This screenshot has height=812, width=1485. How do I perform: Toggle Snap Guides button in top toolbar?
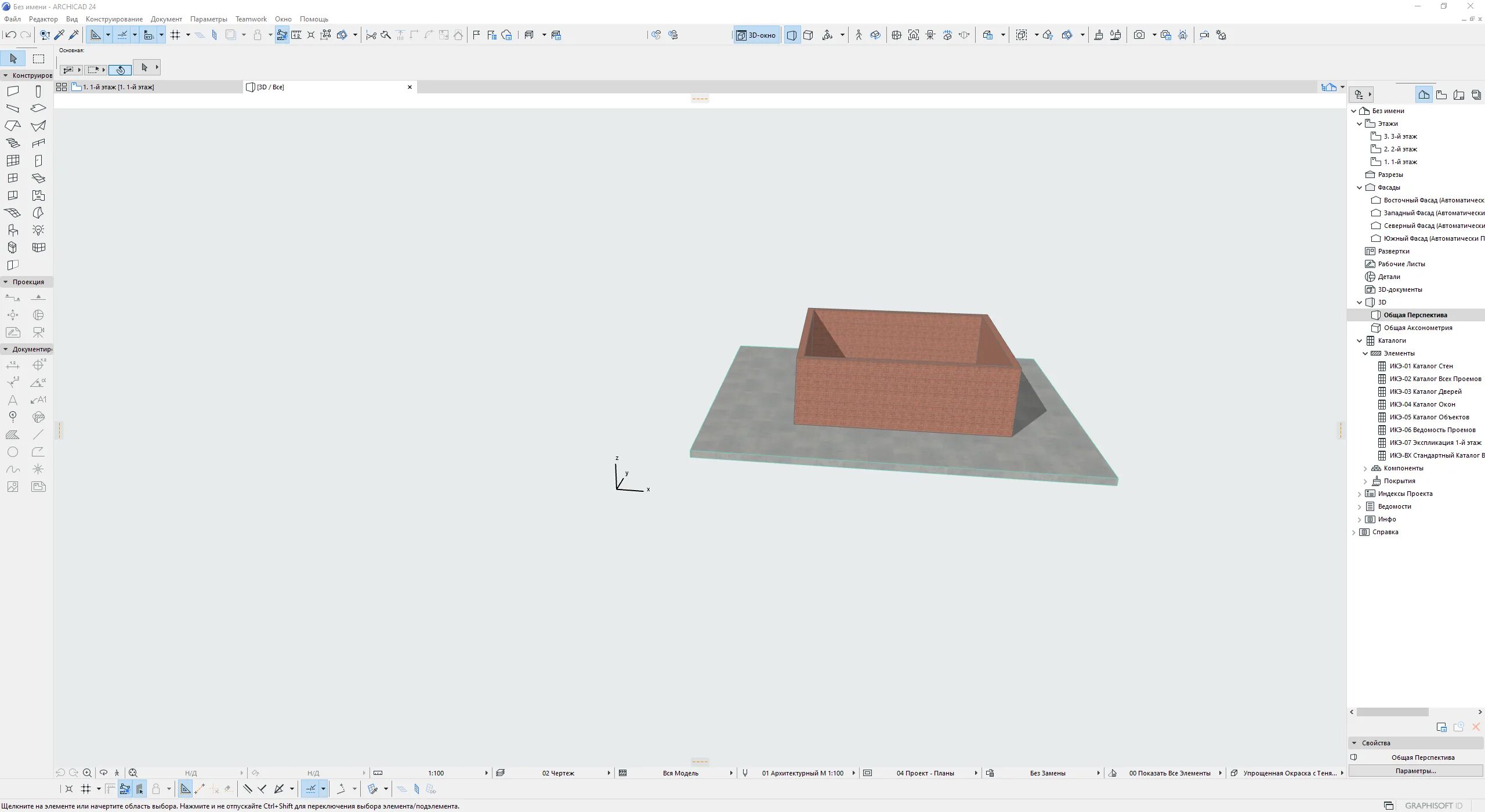(x=122, y=35)
